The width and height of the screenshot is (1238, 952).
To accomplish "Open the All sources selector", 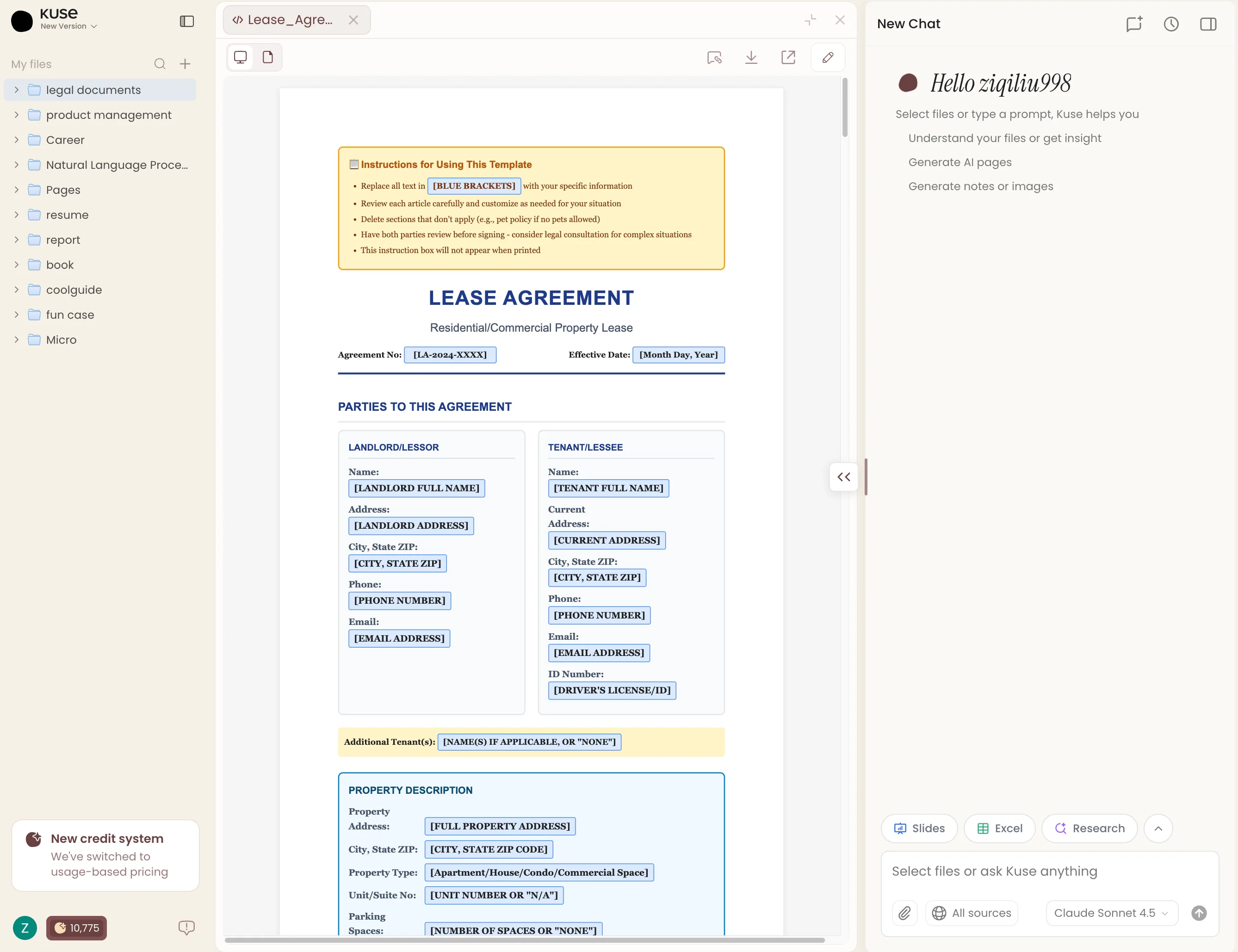I will pos(972,913).
